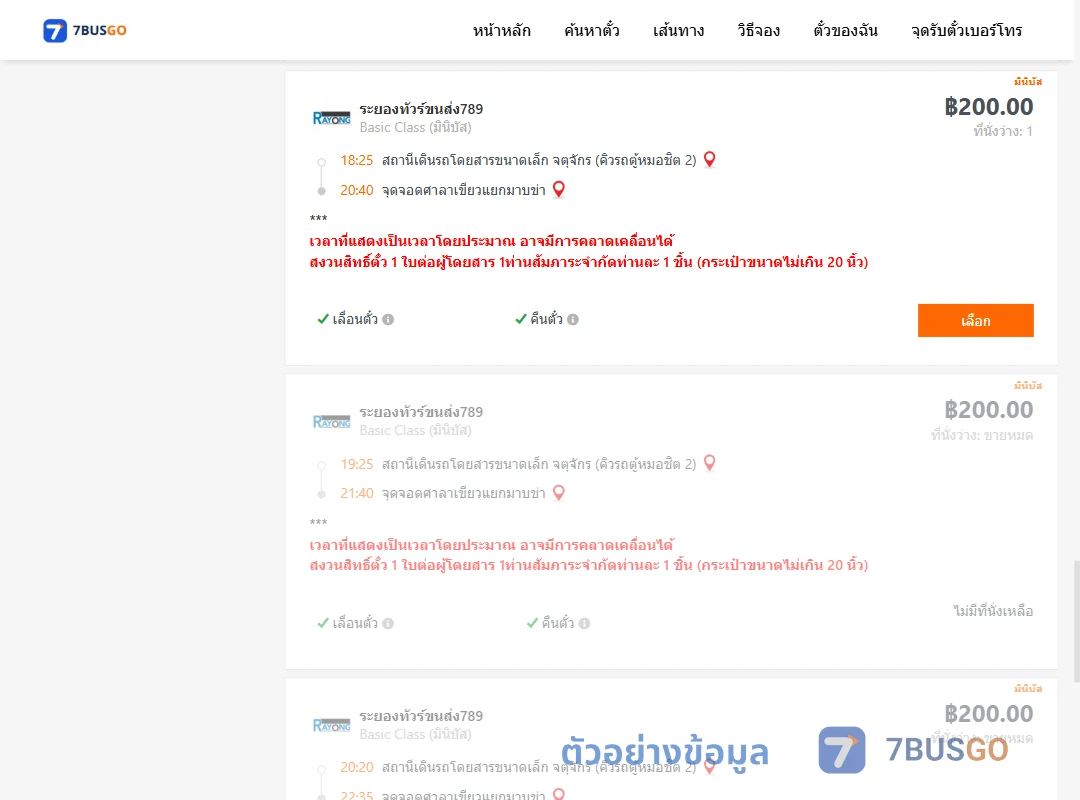This screenshot has width=1080, height=800.
Task: Click the 21:40 arrival time
Action: click(x=356, y=493)
